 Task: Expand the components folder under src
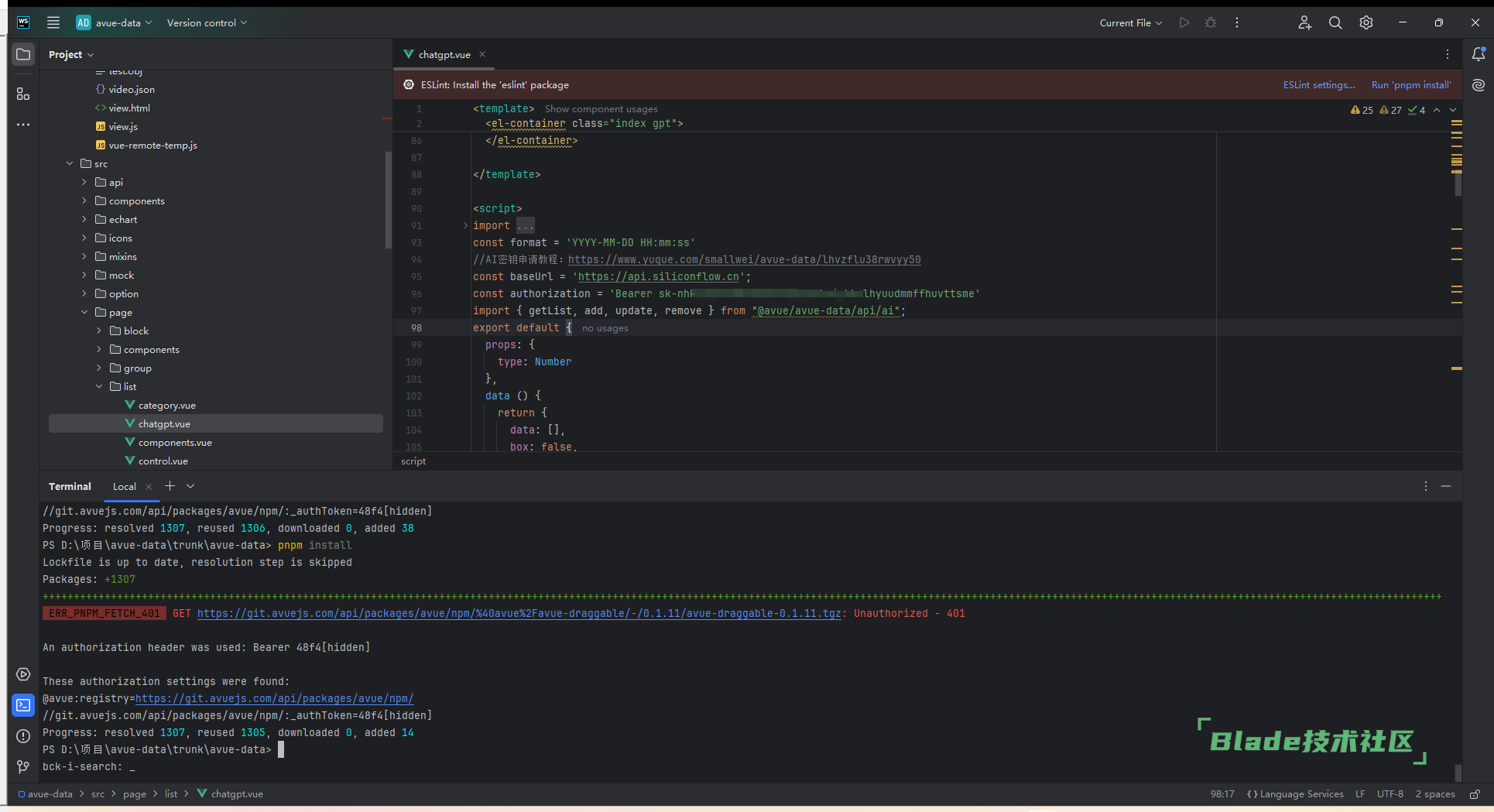coord(84,200)
